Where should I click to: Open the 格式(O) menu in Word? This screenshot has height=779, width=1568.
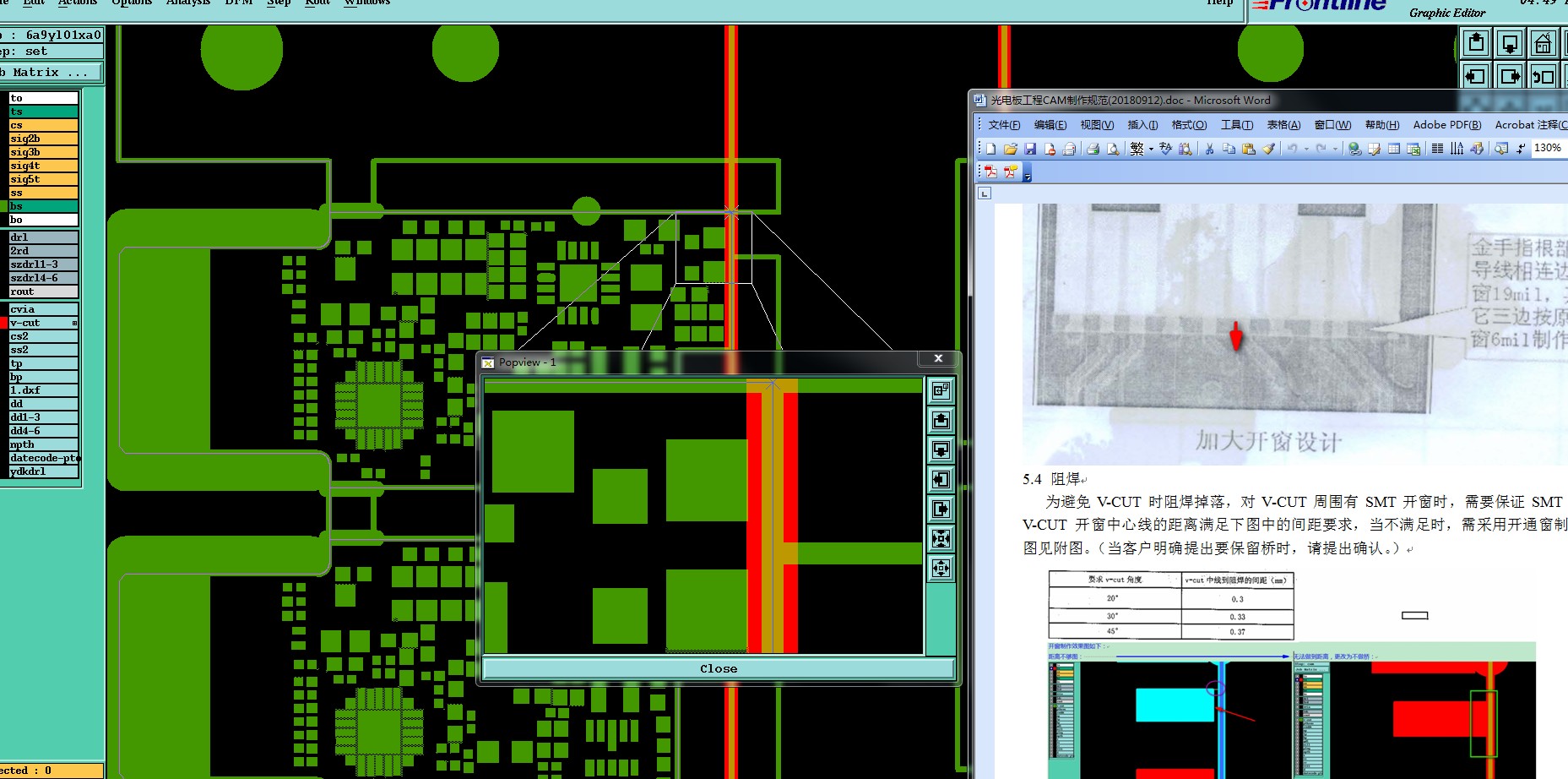tap(1189, 125)
